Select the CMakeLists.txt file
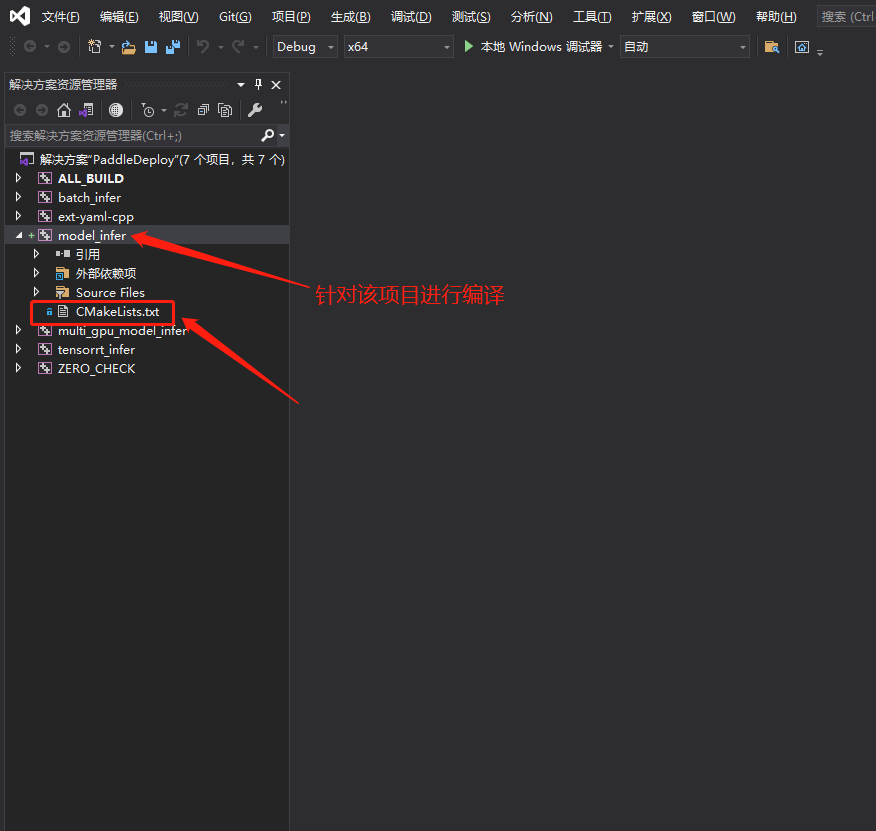Image resolution: width=876 pixels, height=831 pixels. [x=117, y=311]
